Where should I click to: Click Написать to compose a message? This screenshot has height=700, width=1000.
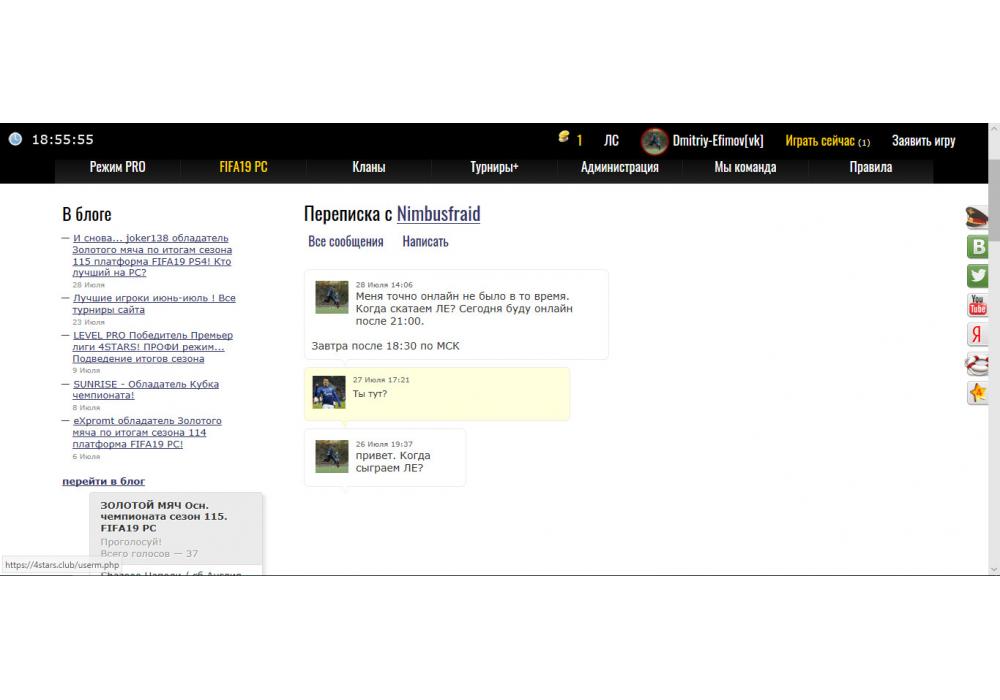425,241
